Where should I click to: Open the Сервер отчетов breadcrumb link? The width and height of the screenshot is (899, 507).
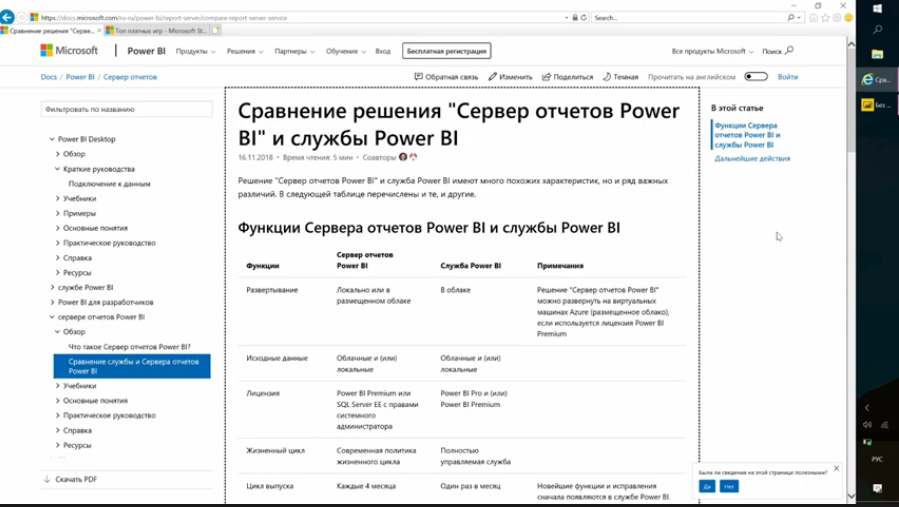click(130, 77)
